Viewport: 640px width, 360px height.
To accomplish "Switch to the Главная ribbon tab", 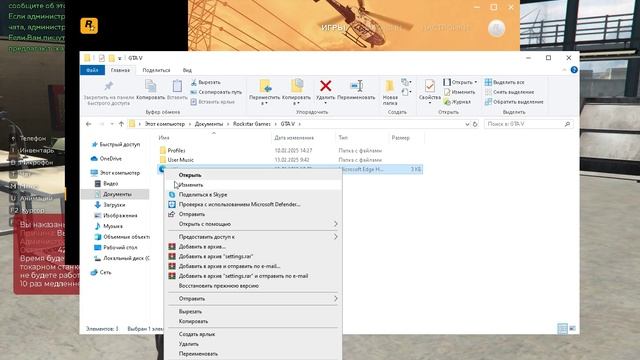I will 120,70.
